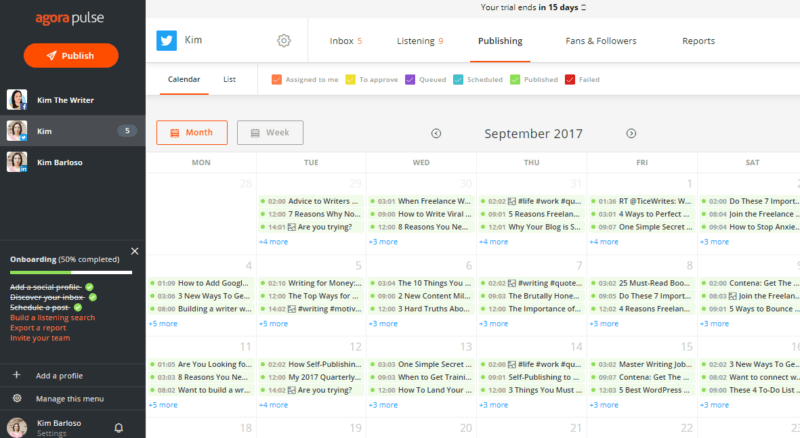Switch to Calendar view tab
The height and width of the screenshot is (438, 800).
click(184, 79)
